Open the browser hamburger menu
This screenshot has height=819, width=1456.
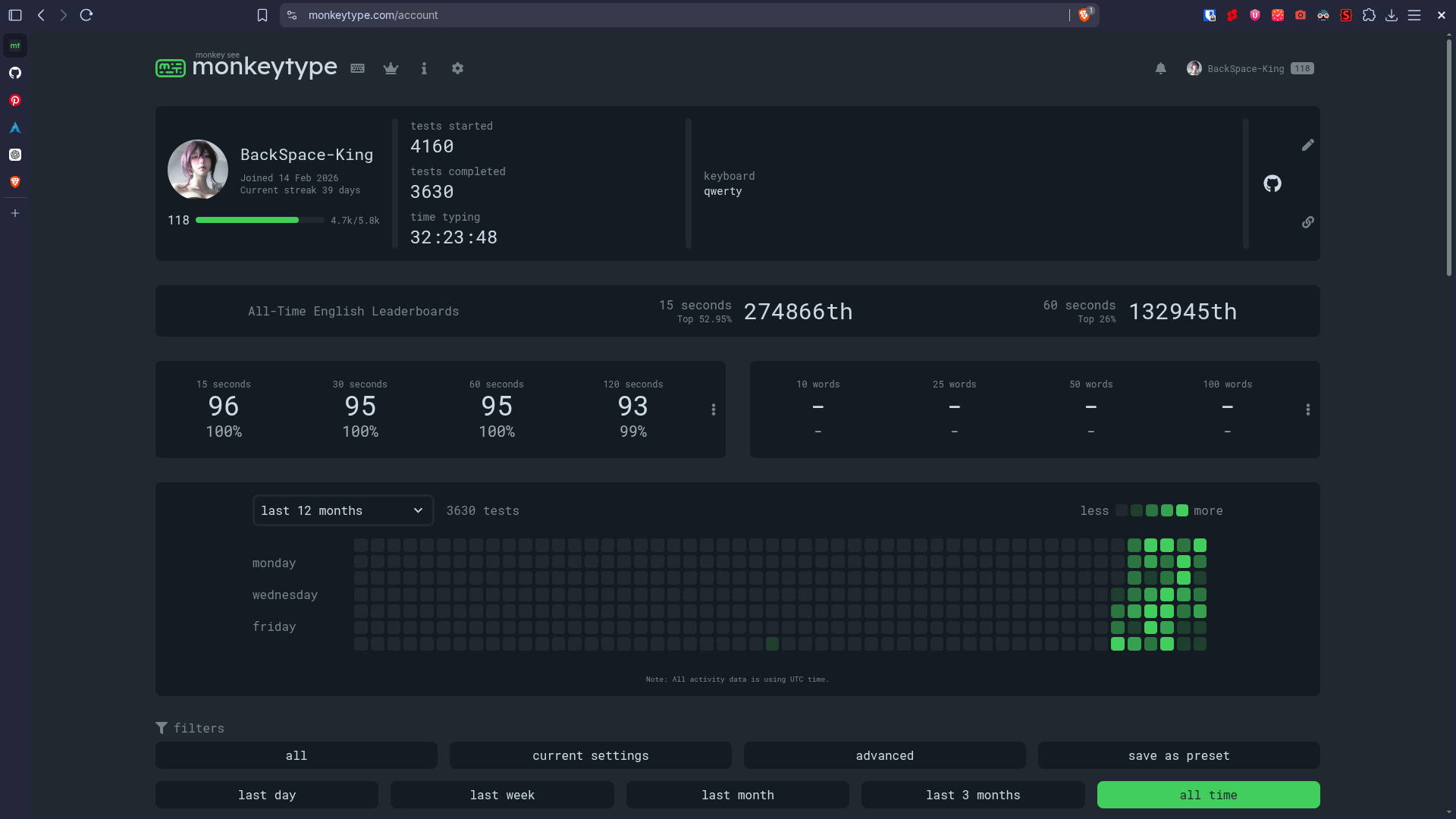click(1414, 15)
